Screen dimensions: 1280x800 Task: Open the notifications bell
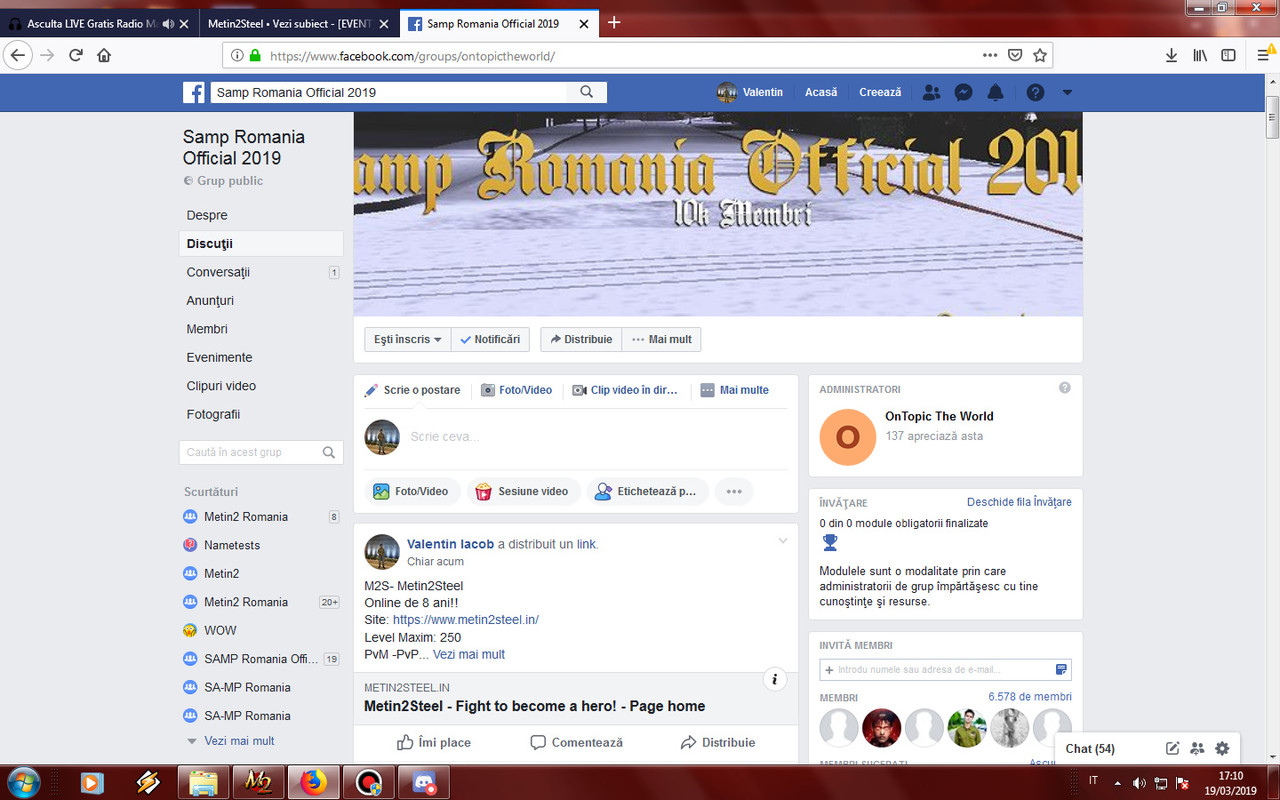pyautogui.click(x=995, y=92)
